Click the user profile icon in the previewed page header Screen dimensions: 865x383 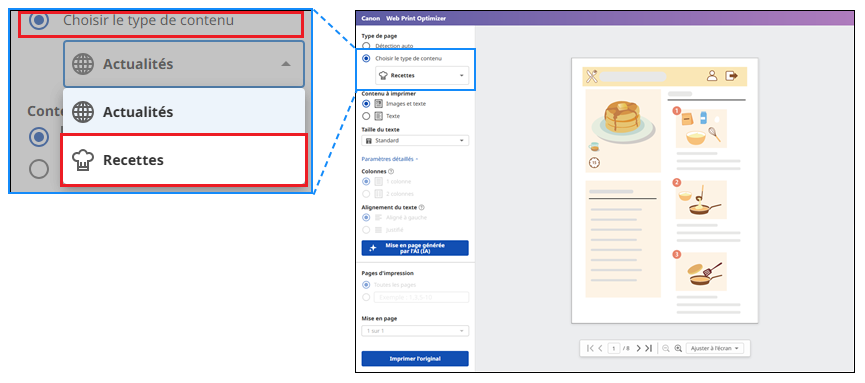pyautogui.click(x=712, y=76)
